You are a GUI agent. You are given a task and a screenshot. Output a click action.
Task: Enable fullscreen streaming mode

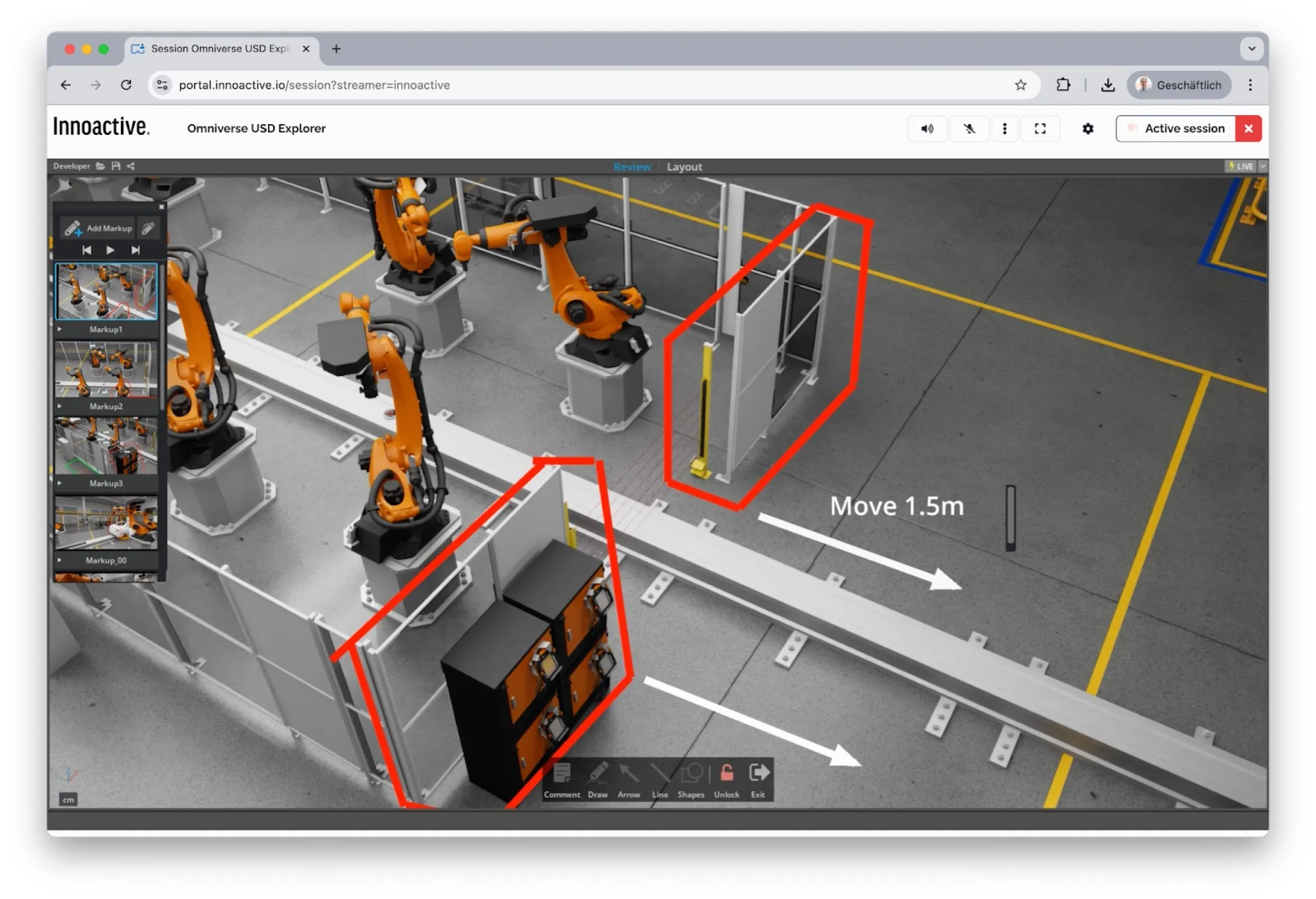click(x=1040, y=129)
